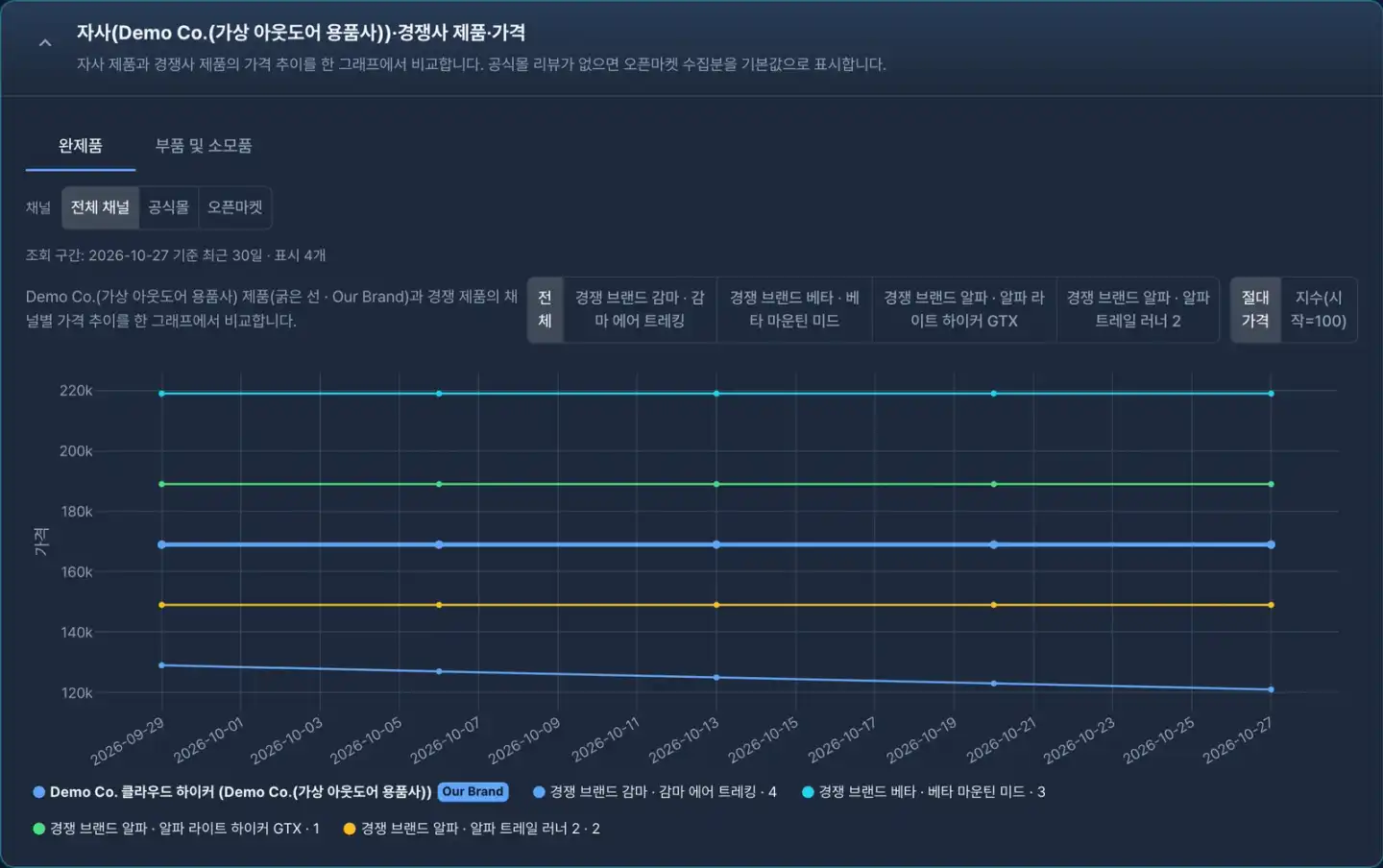
Task: Click the cyan dot beside 베타 마운틴 미드 legend
Action: click(x=808, y=792)
